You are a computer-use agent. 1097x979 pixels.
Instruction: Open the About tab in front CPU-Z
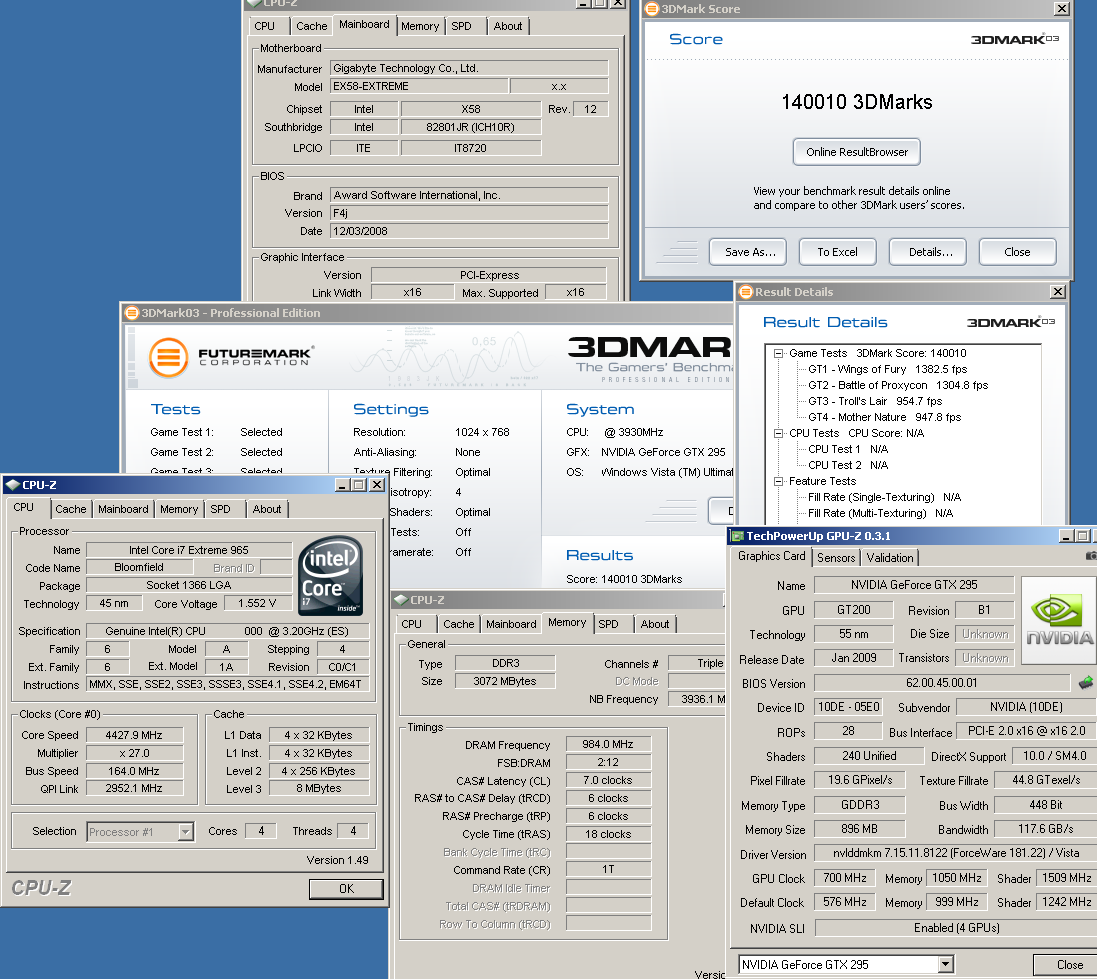[x=267, y=509]
